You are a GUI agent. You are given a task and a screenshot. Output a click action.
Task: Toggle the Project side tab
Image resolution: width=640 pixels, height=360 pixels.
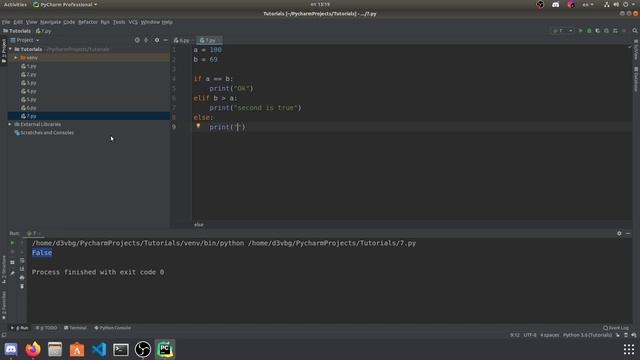(x=4, y=51)
